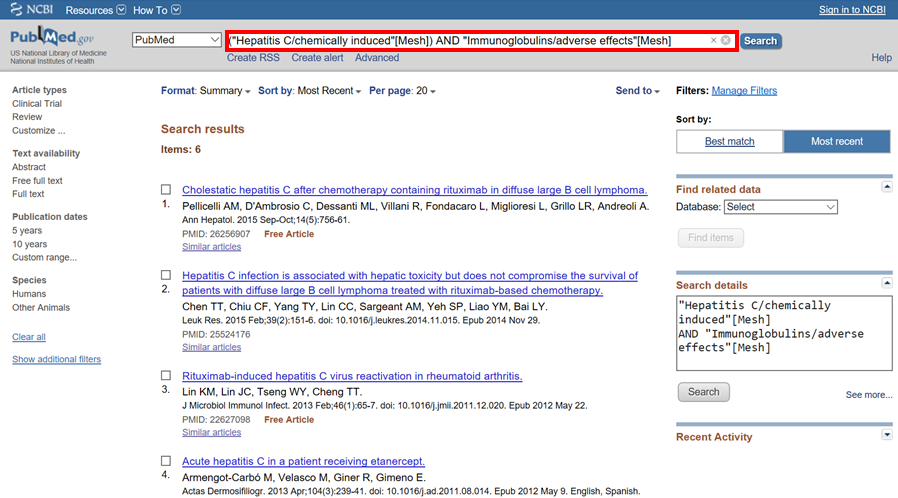Filter by Abstract text availability
This screenshot has width=898, height=498.
[29, 167]
